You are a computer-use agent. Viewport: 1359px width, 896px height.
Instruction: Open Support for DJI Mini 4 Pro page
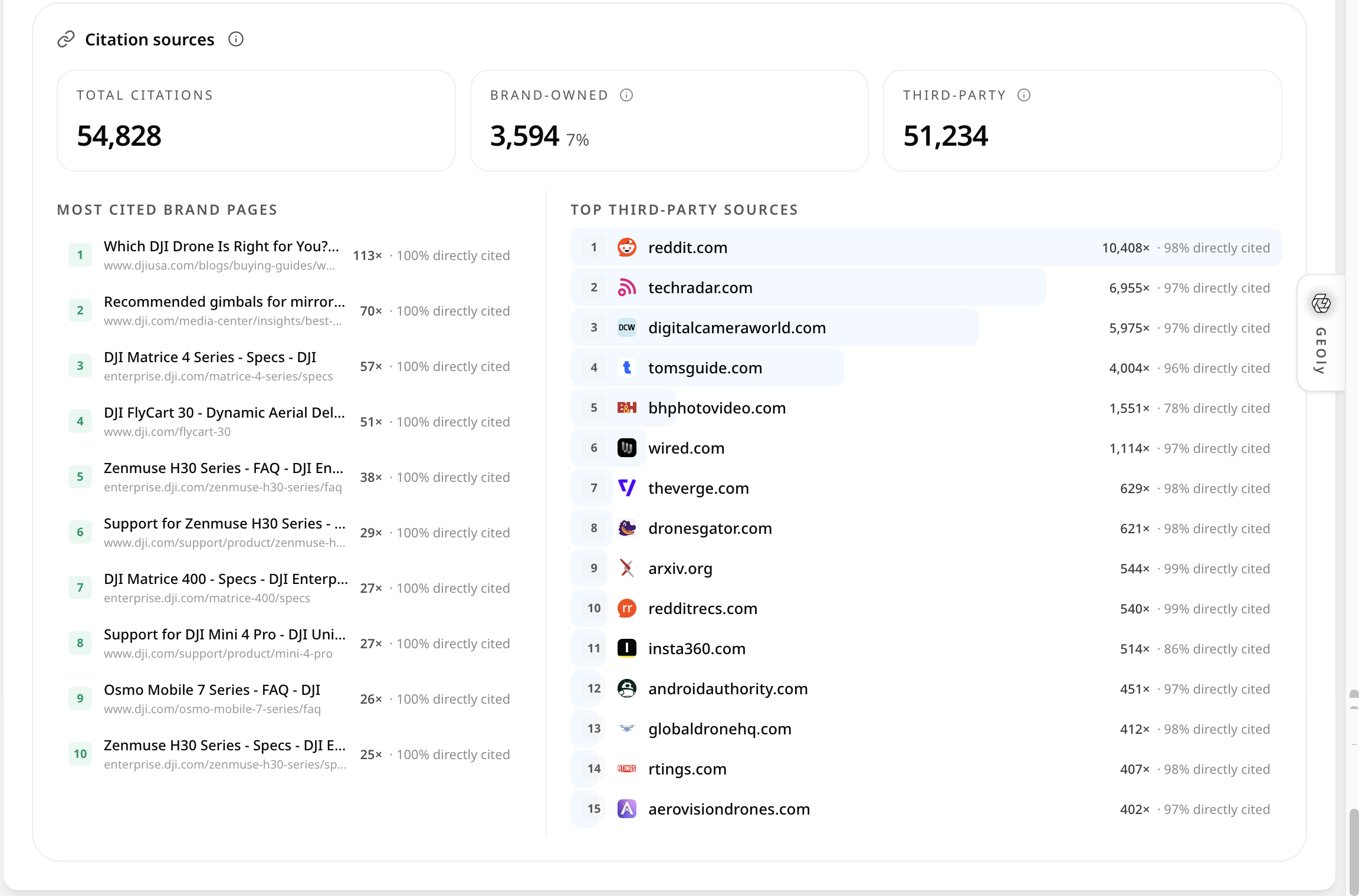(225, 635)
